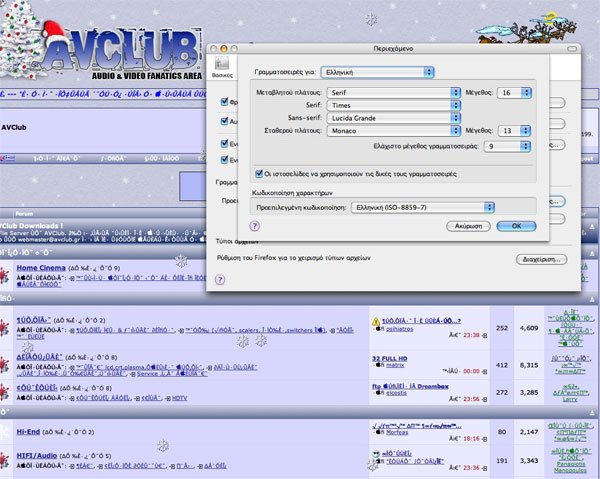Click the post count 8,315

click(529, 365)
